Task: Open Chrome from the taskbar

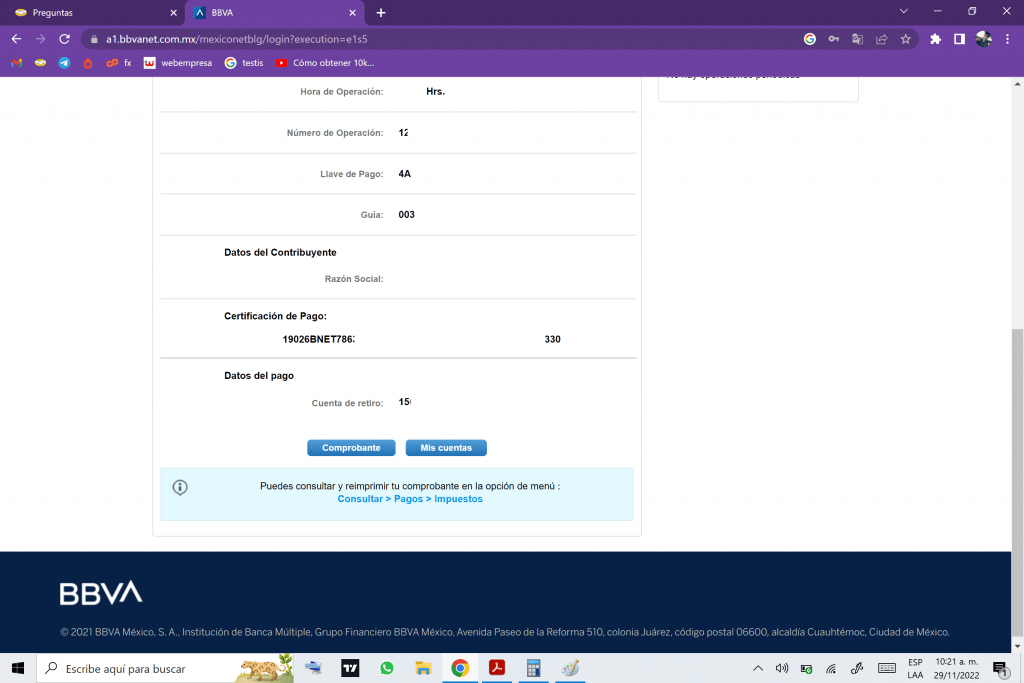Action: [460, 668]
